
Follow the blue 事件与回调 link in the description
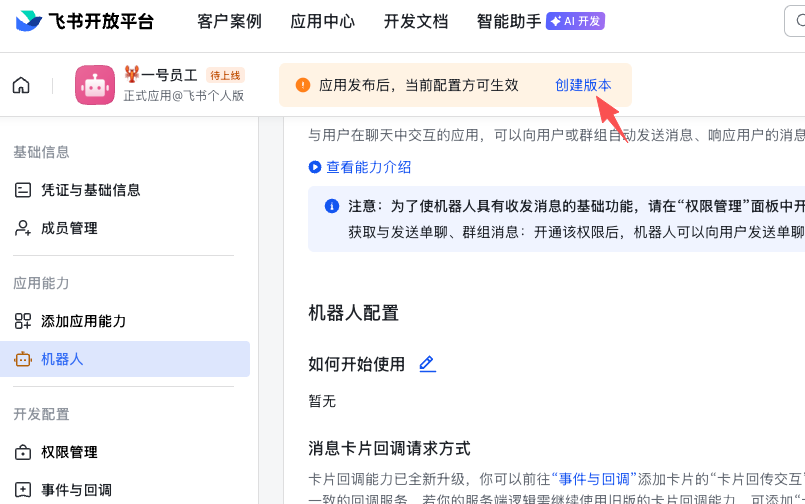coord(594,479)
